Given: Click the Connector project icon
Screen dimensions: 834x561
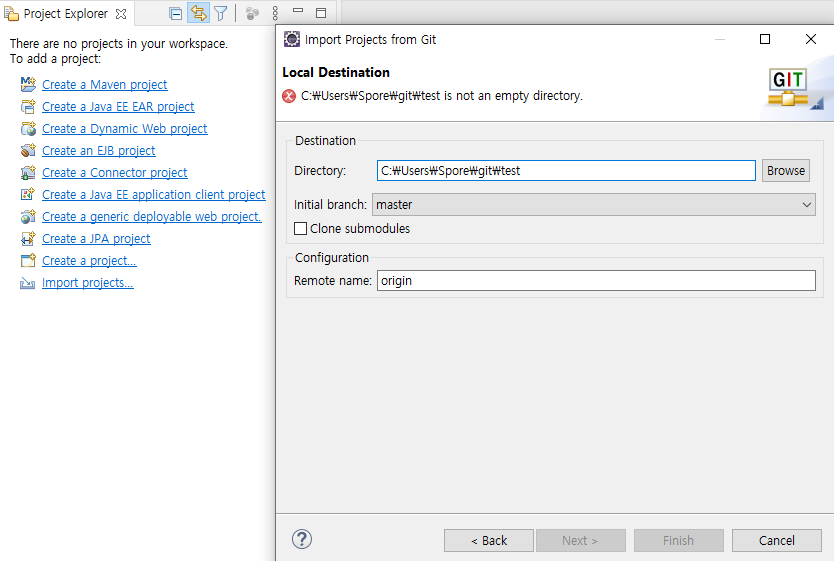Looking at the screenshot, I should tap(28, 172).
